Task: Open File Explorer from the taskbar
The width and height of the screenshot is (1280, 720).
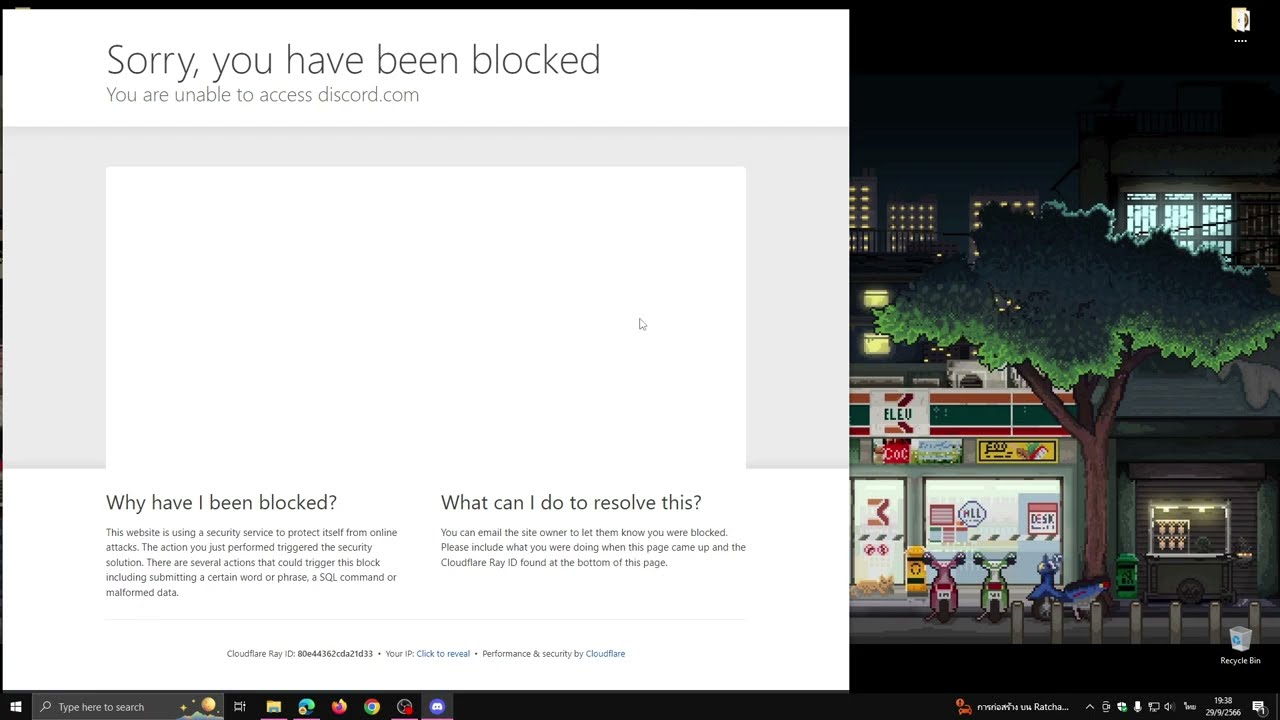Action: click(273, 707)
